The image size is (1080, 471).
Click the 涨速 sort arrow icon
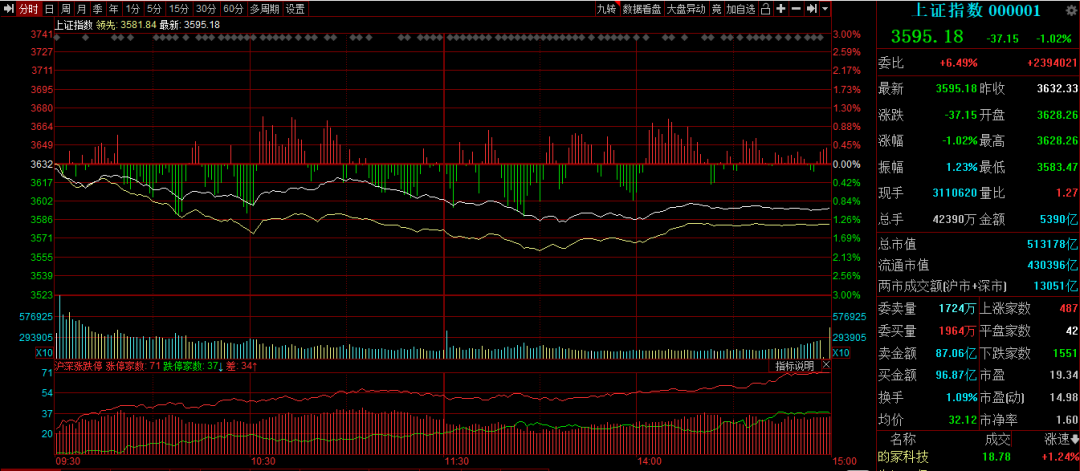(x=1074, y=439)
